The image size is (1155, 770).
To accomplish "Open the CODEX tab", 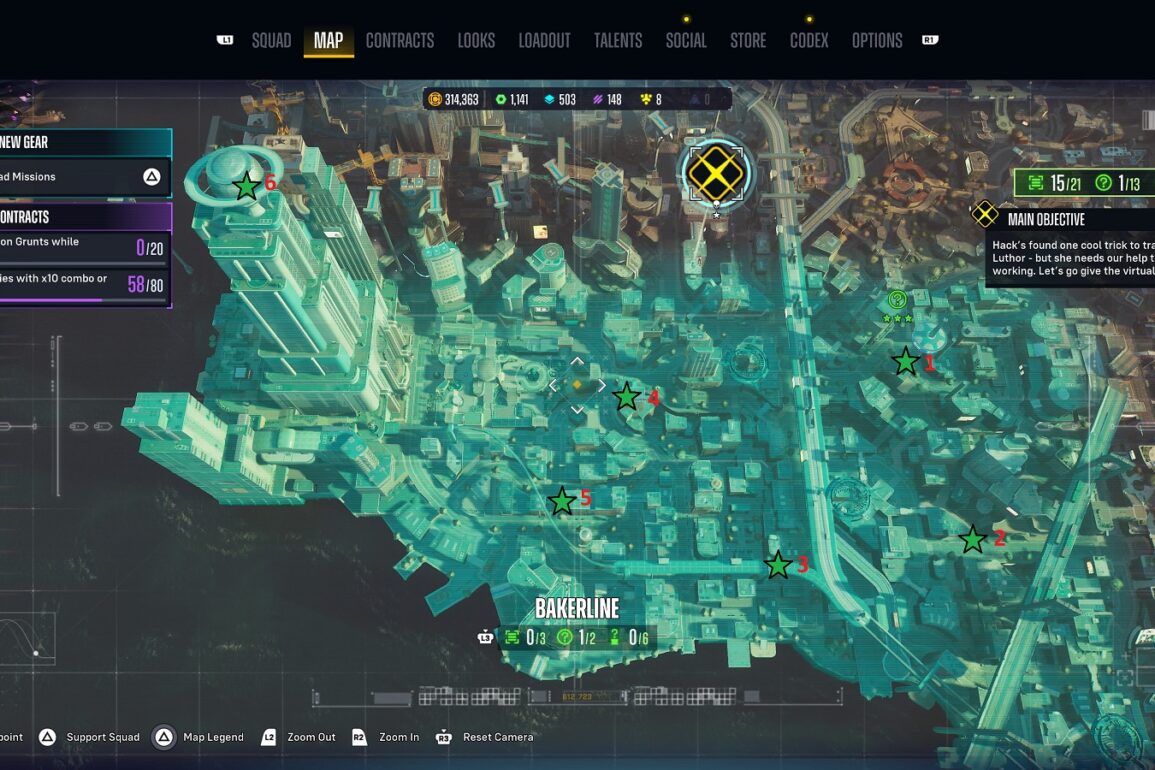I will (x=809, y=41).
